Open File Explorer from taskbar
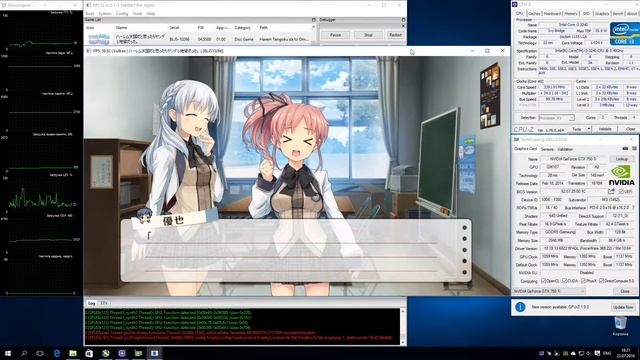Screen dimensions: 640x360 pos(73,353)
